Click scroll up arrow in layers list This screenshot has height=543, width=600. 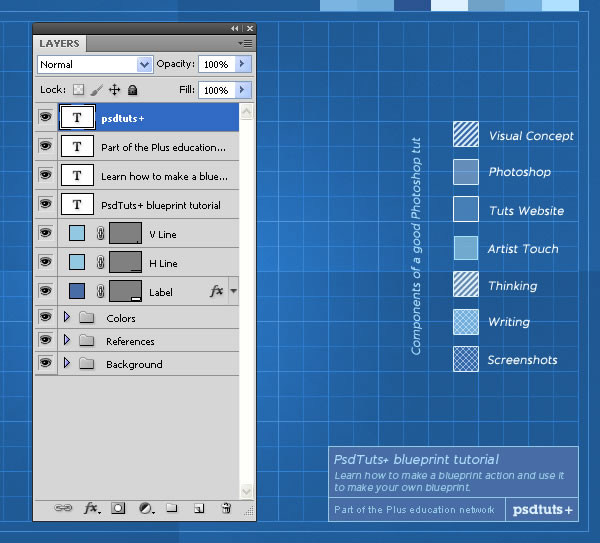pos(246,111)
